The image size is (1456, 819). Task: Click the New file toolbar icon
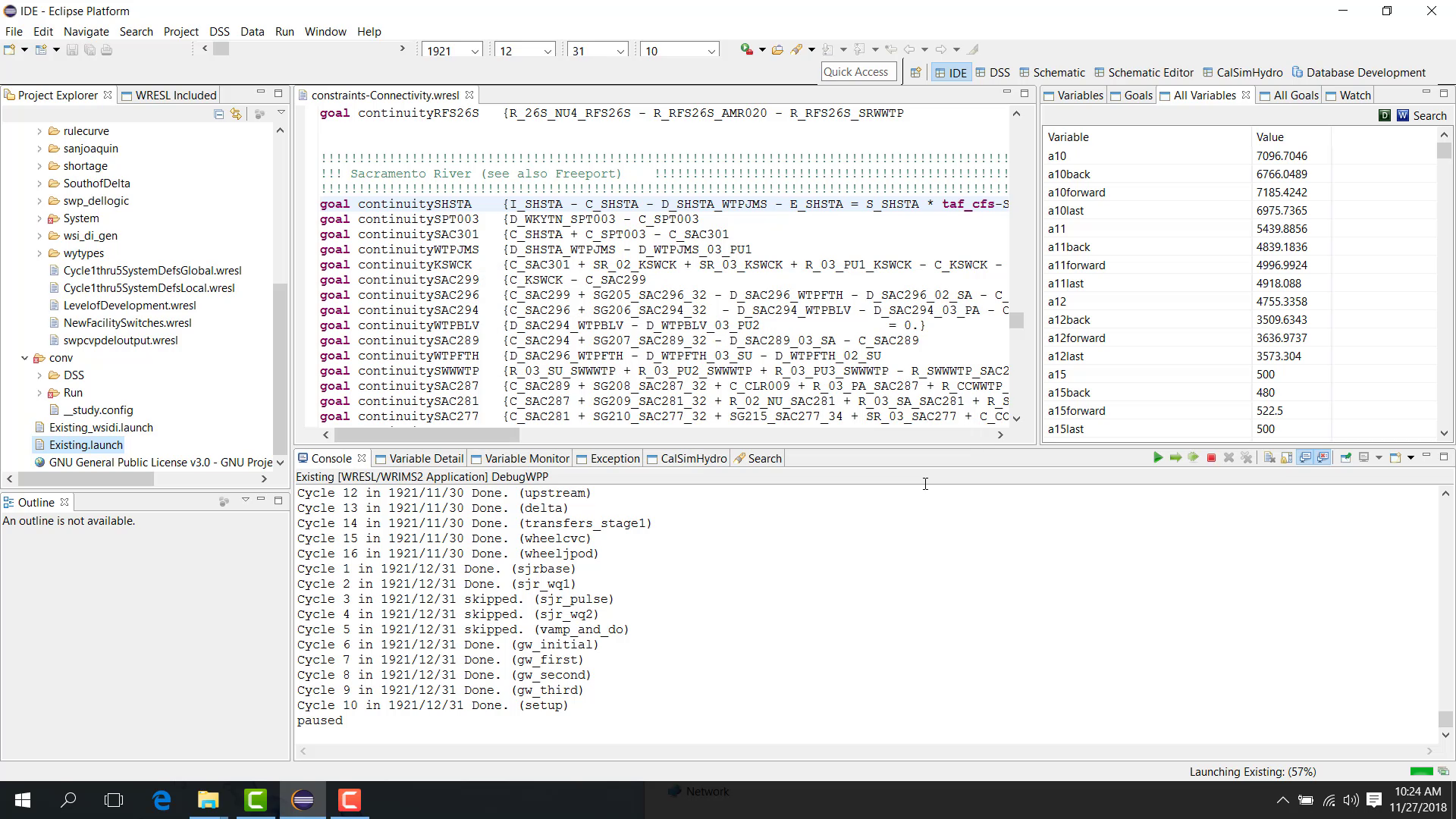point(10,50)
